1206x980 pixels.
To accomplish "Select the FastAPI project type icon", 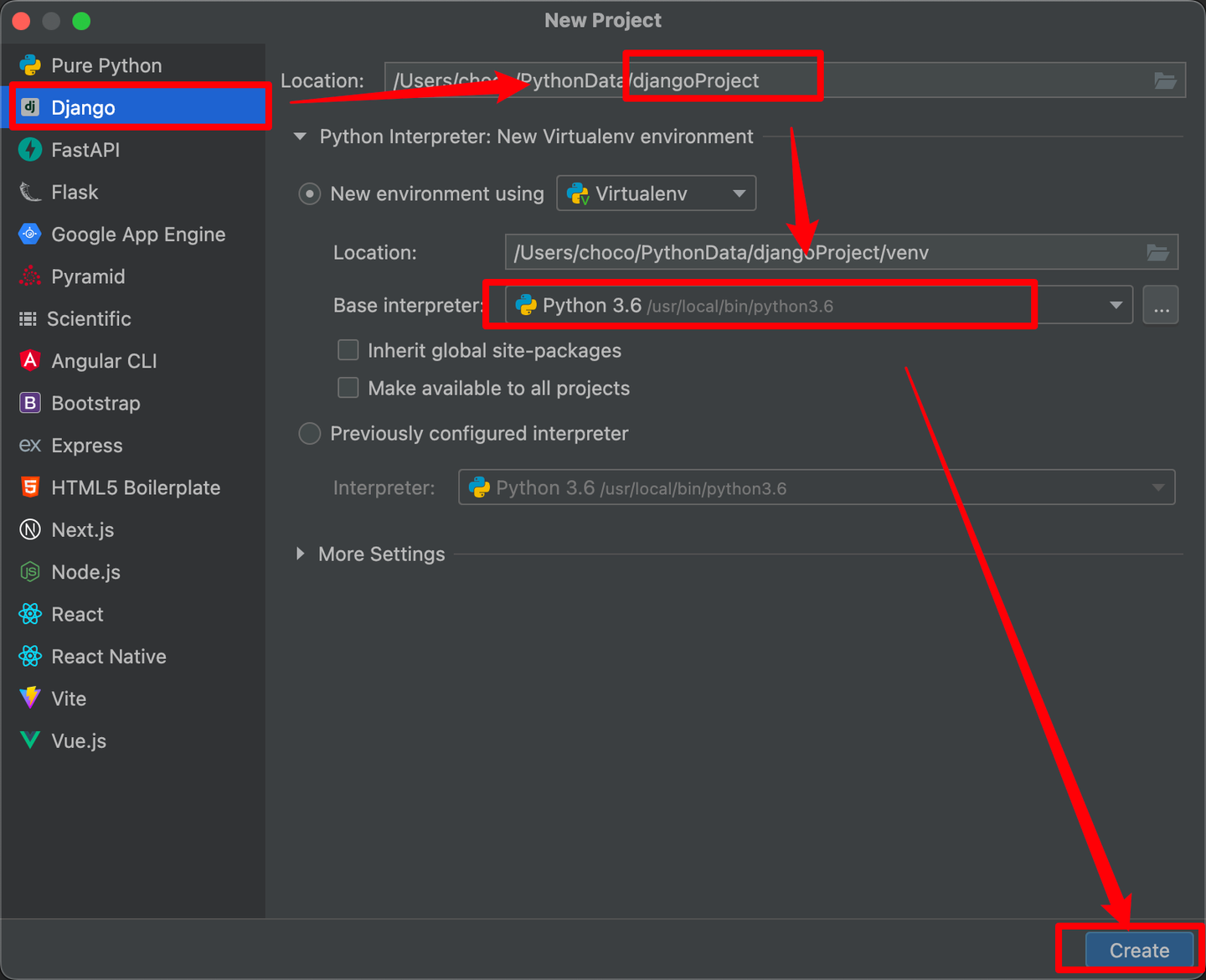I will (x=30, y=150).
